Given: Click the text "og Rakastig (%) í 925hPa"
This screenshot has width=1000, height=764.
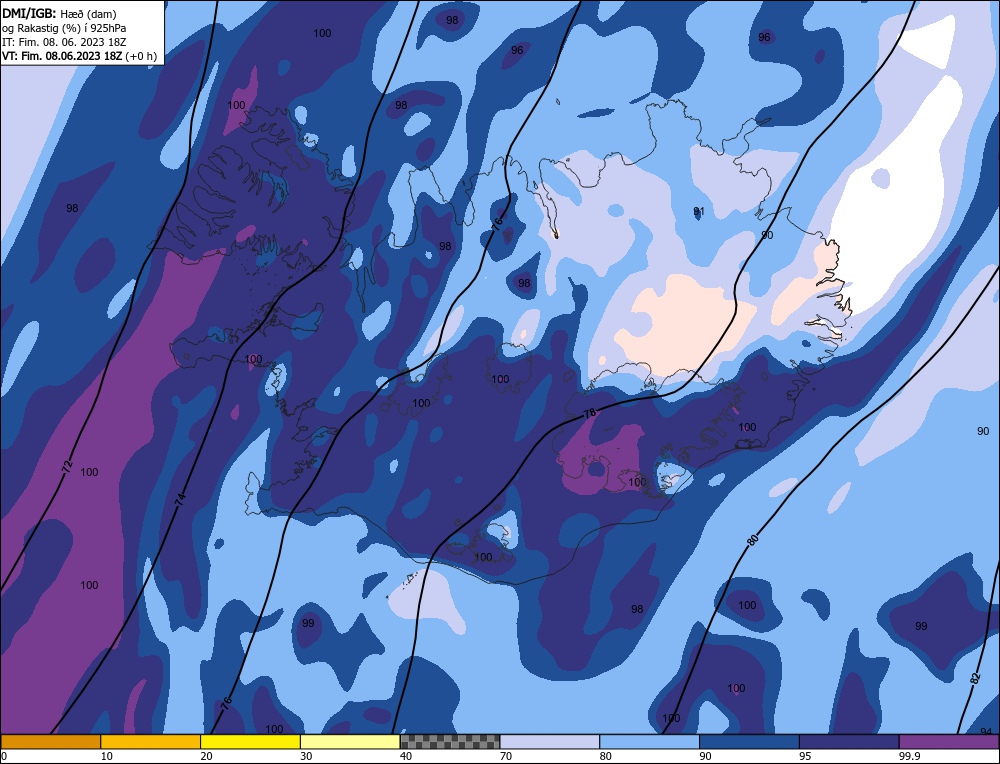Looking at the screenshot, I should pos(64,28).
